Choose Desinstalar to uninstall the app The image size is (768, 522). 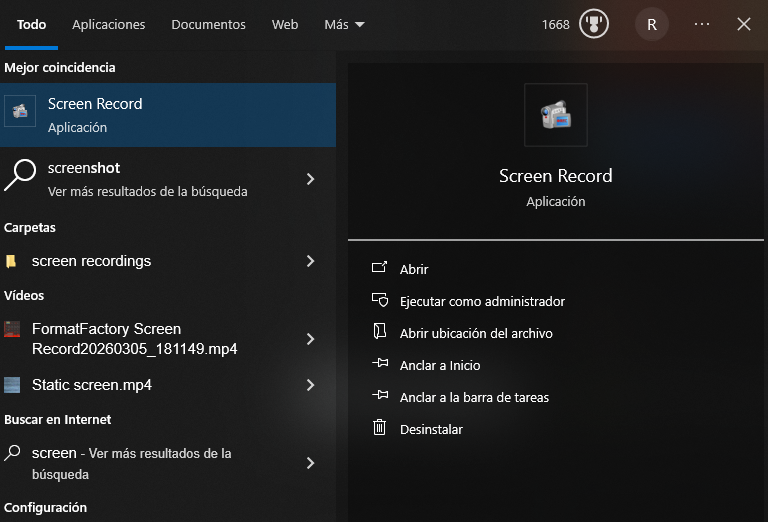coord(431,429)
